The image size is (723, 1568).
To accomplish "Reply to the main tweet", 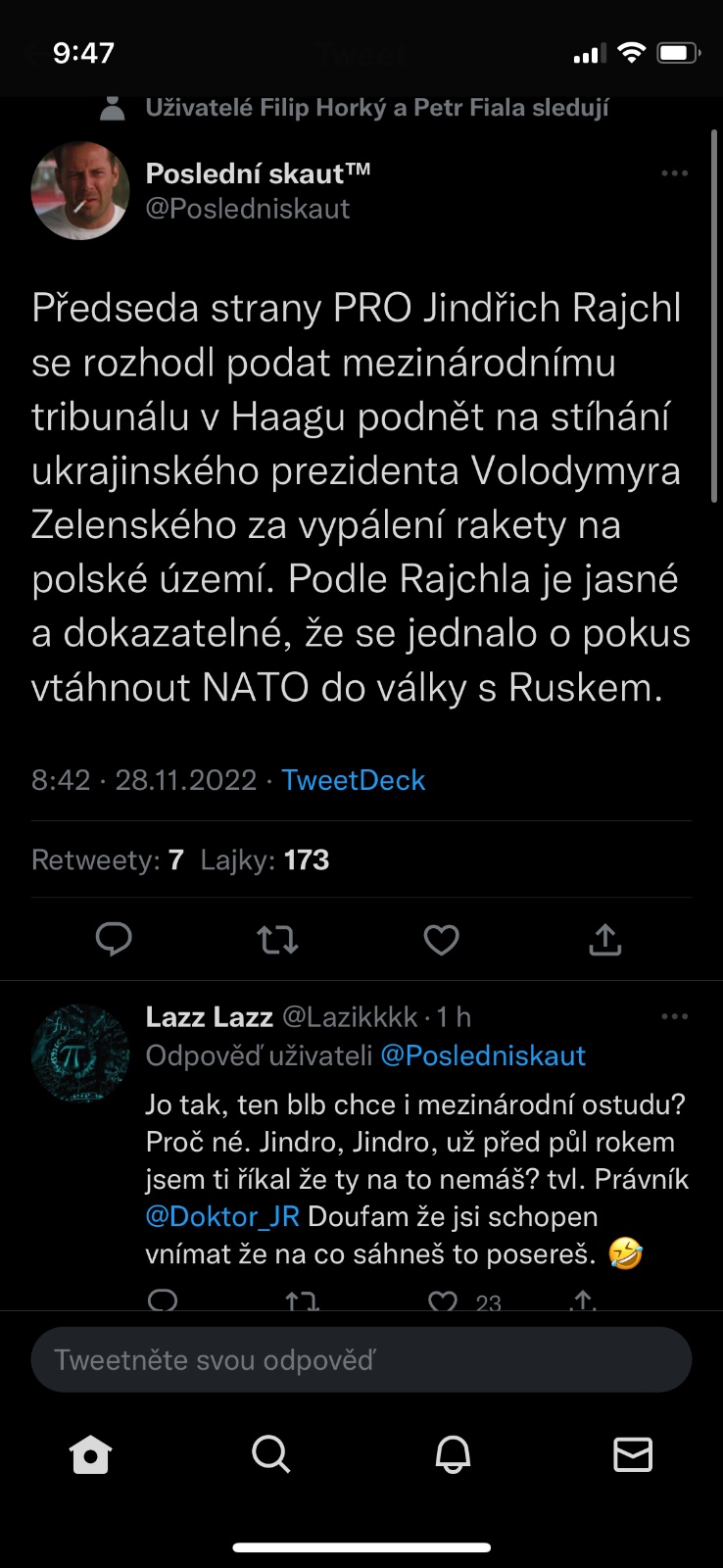I will pyautogui.click(x=114, y=939).
